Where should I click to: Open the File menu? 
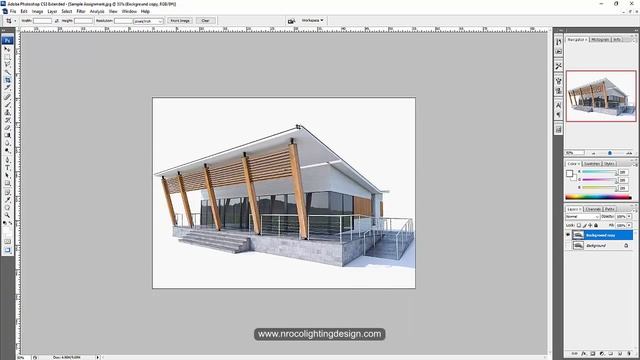coord(13,11)
